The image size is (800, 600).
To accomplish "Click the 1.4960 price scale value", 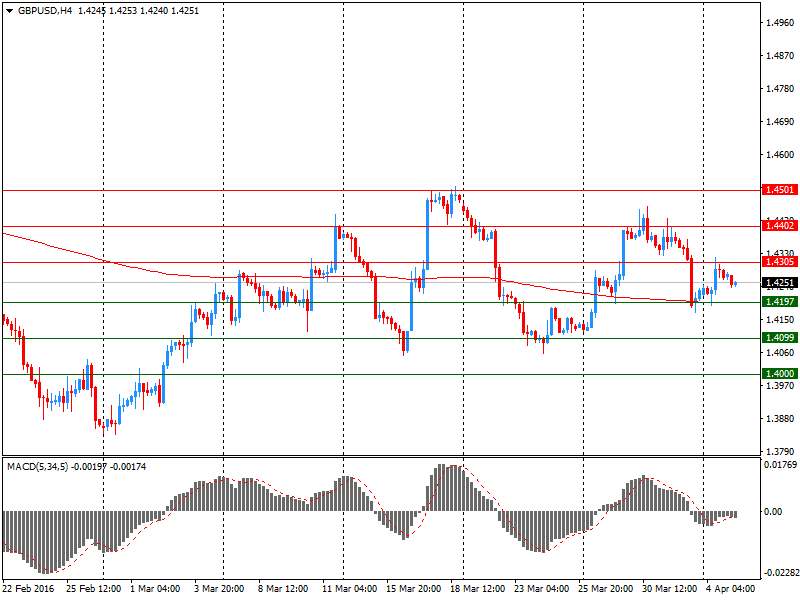I will (780, 22).
